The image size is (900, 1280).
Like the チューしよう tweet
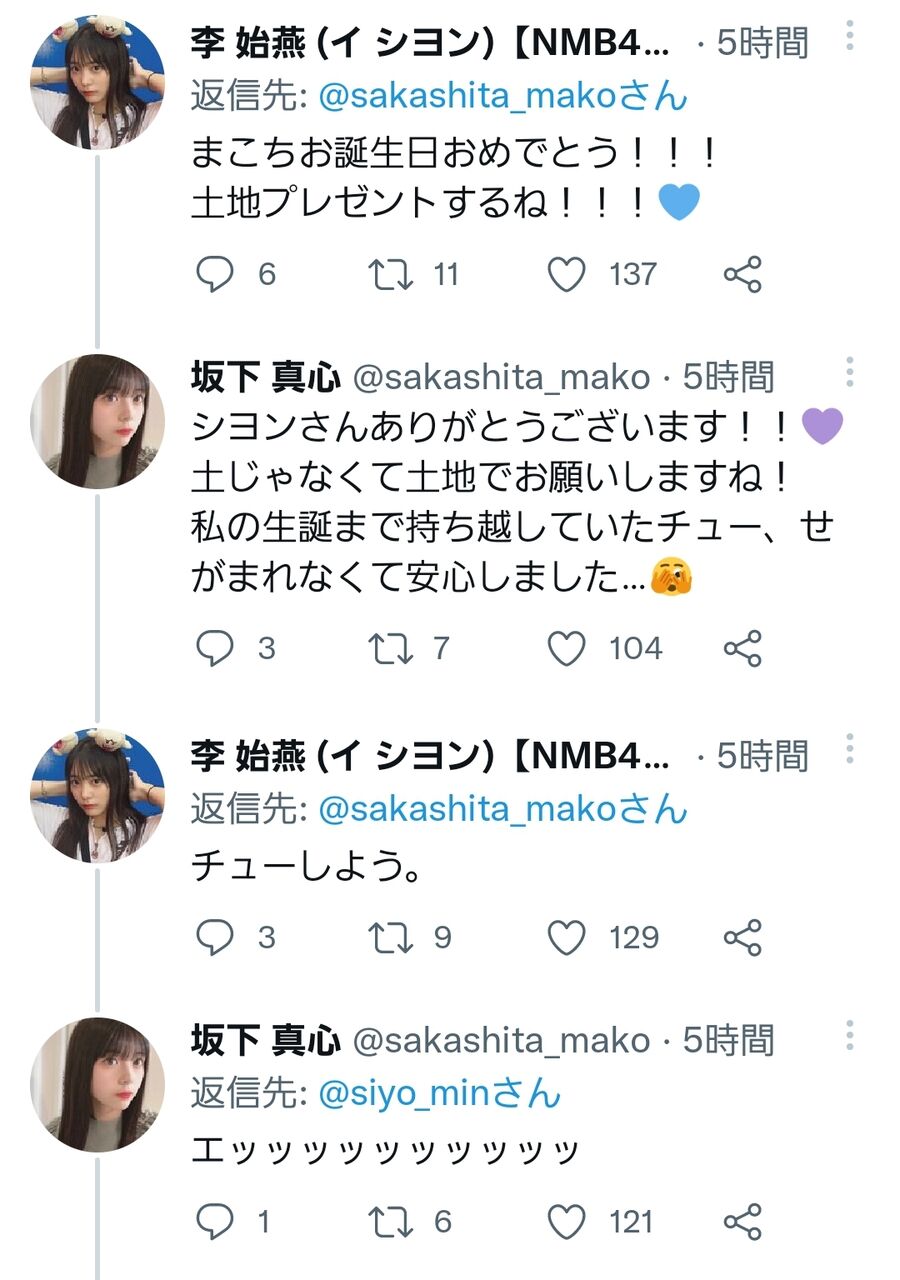pyautogui.click(x=567, y=937)
